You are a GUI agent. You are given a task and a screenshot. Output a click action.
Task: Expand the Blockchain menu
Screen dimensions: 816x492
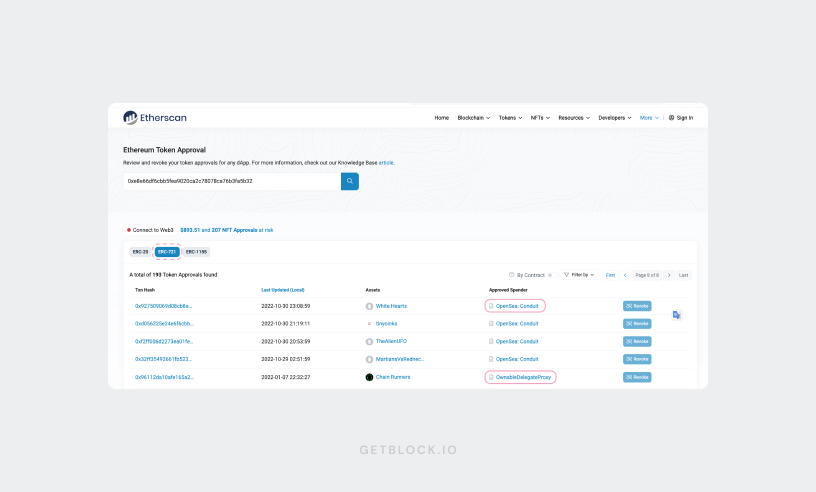point(474,118)
